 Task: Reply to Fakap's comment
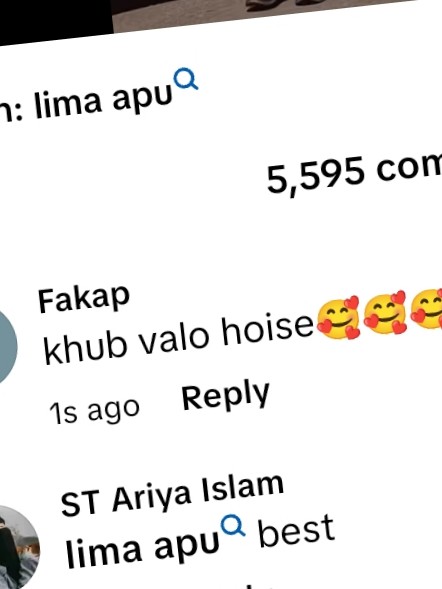[226, 396]
